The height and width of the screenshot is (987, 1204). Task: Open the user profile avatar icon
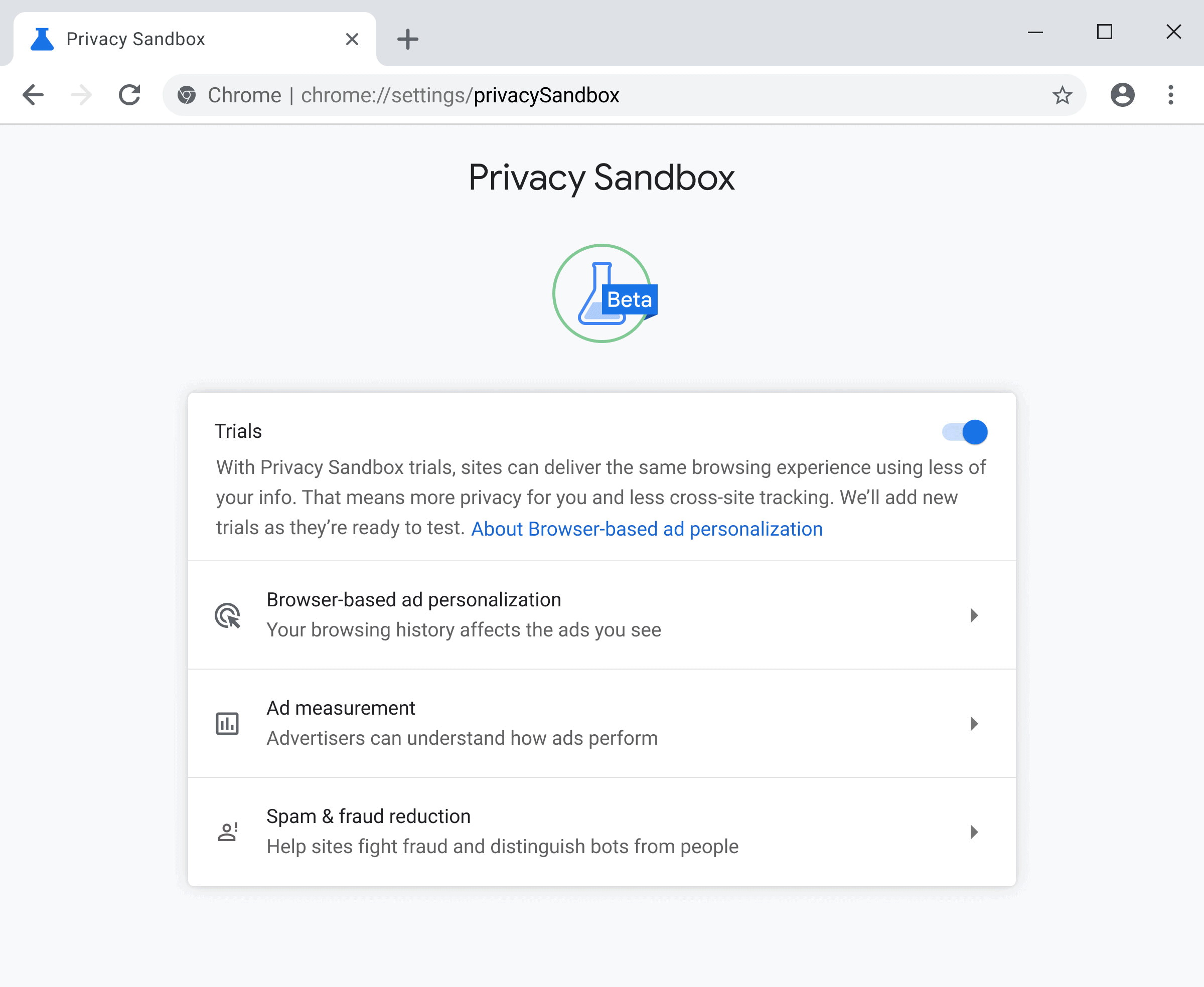(1122, 95)
